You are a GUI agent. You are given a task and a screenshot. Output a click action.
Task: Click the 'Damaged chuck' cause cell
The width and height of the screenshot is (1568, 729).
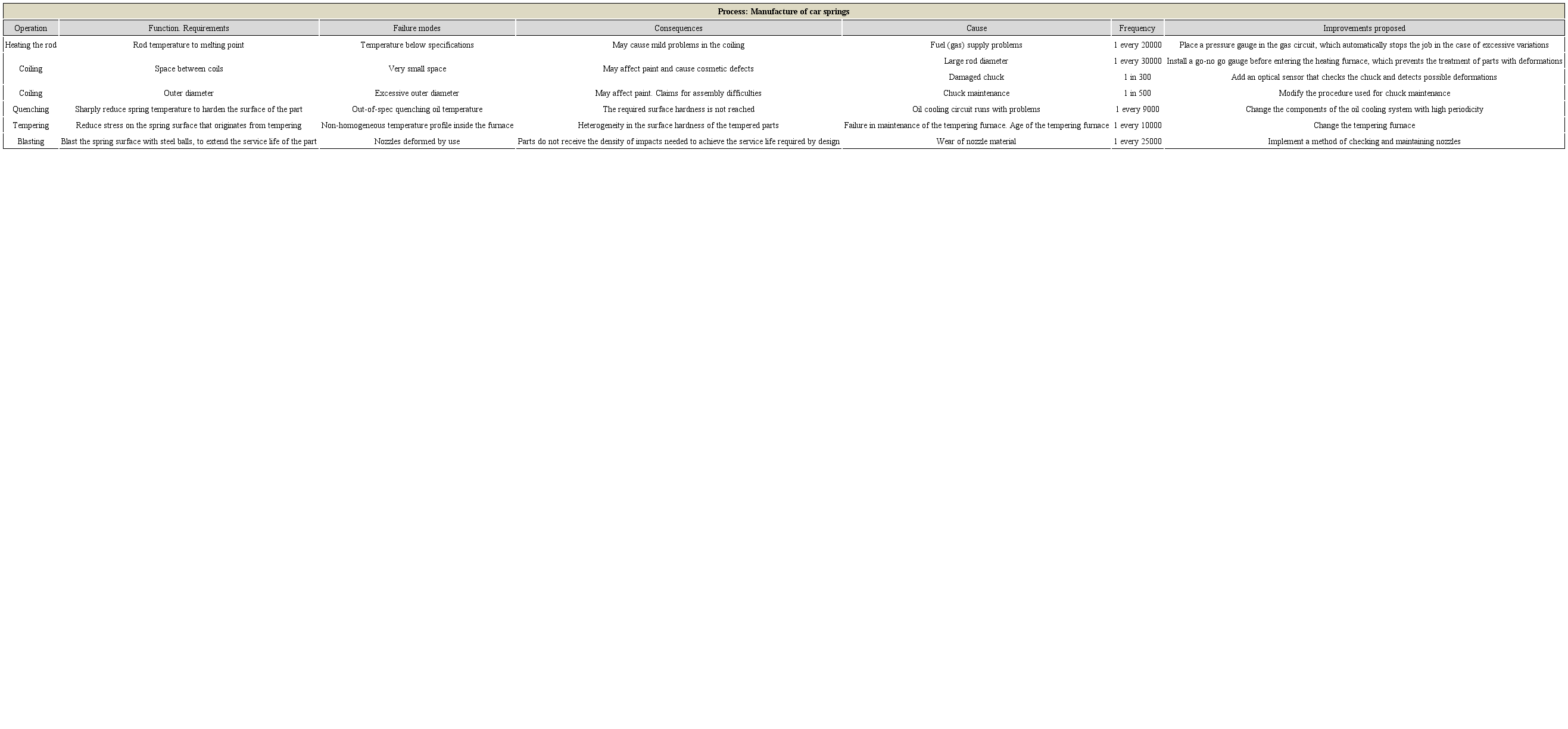[976, 77]
